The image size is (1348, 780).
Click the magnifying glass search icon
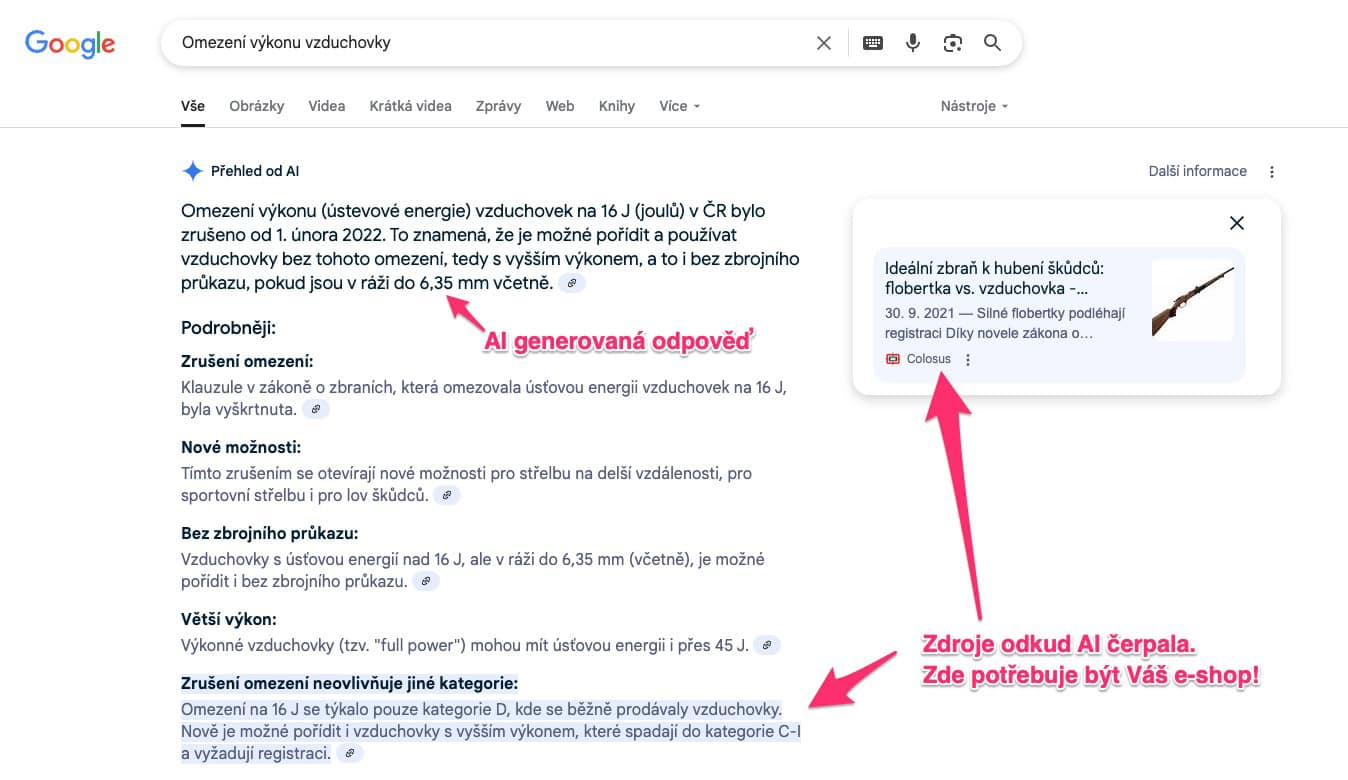[992, 43]
